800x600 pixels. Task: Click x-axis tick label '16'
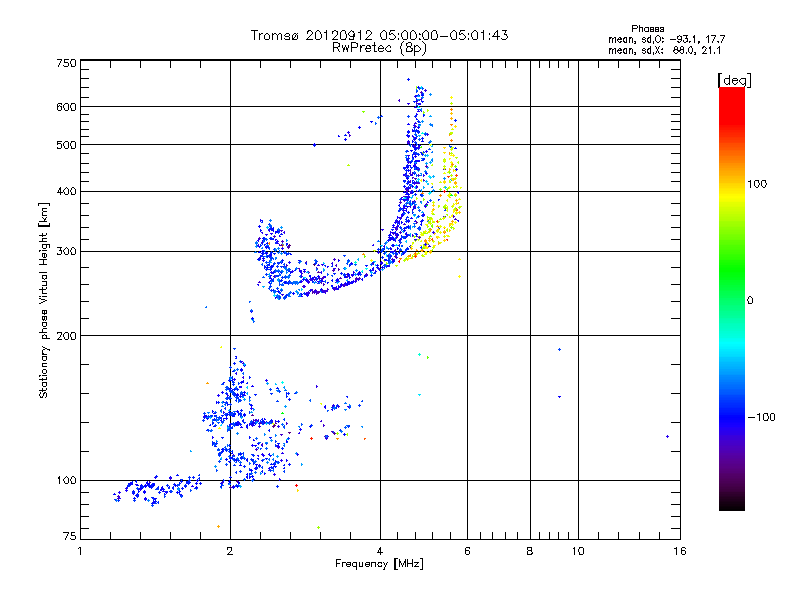(x=680, y=551)
